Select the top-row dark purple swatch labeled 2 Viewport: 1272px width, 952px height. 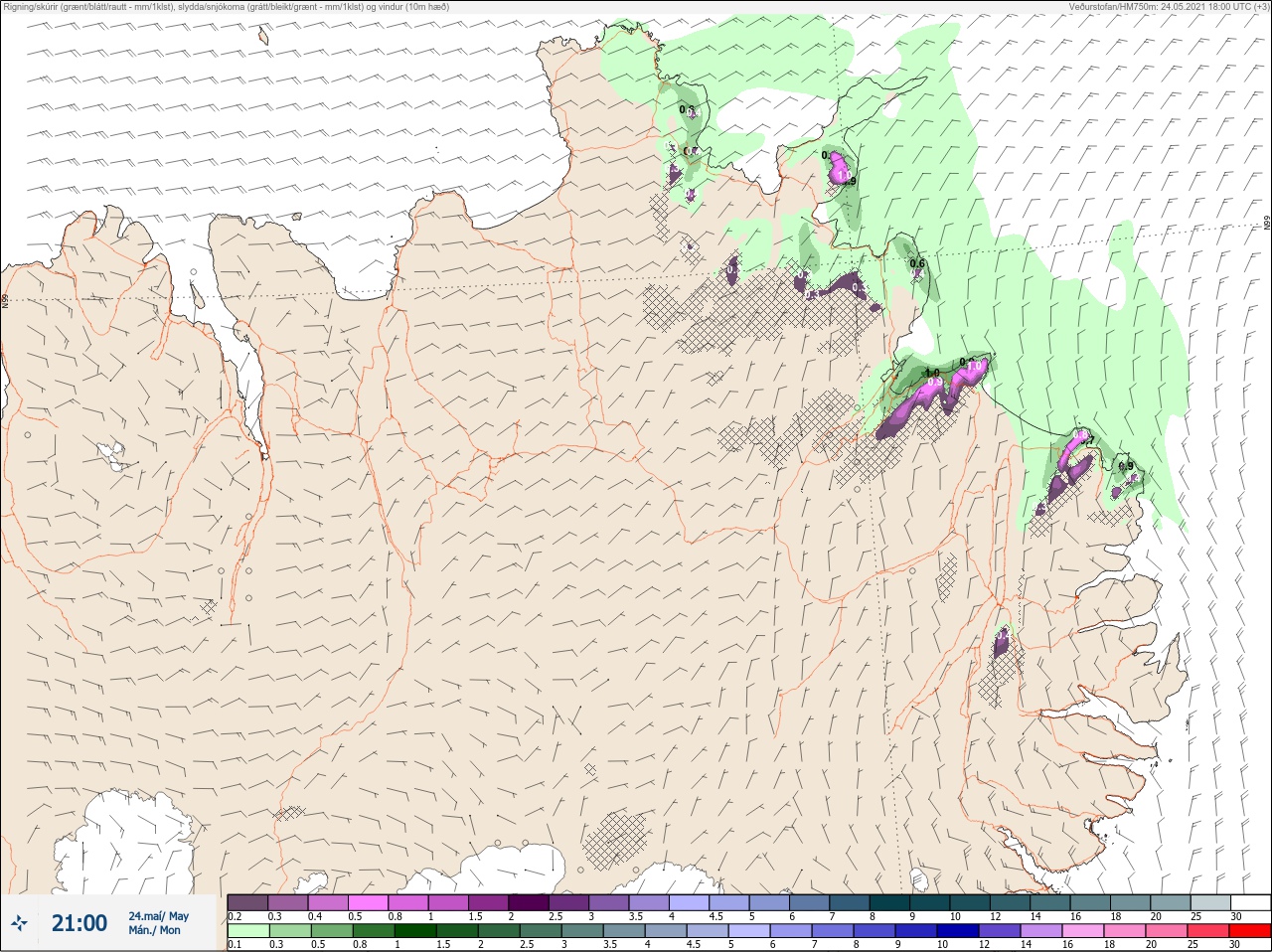529,902
